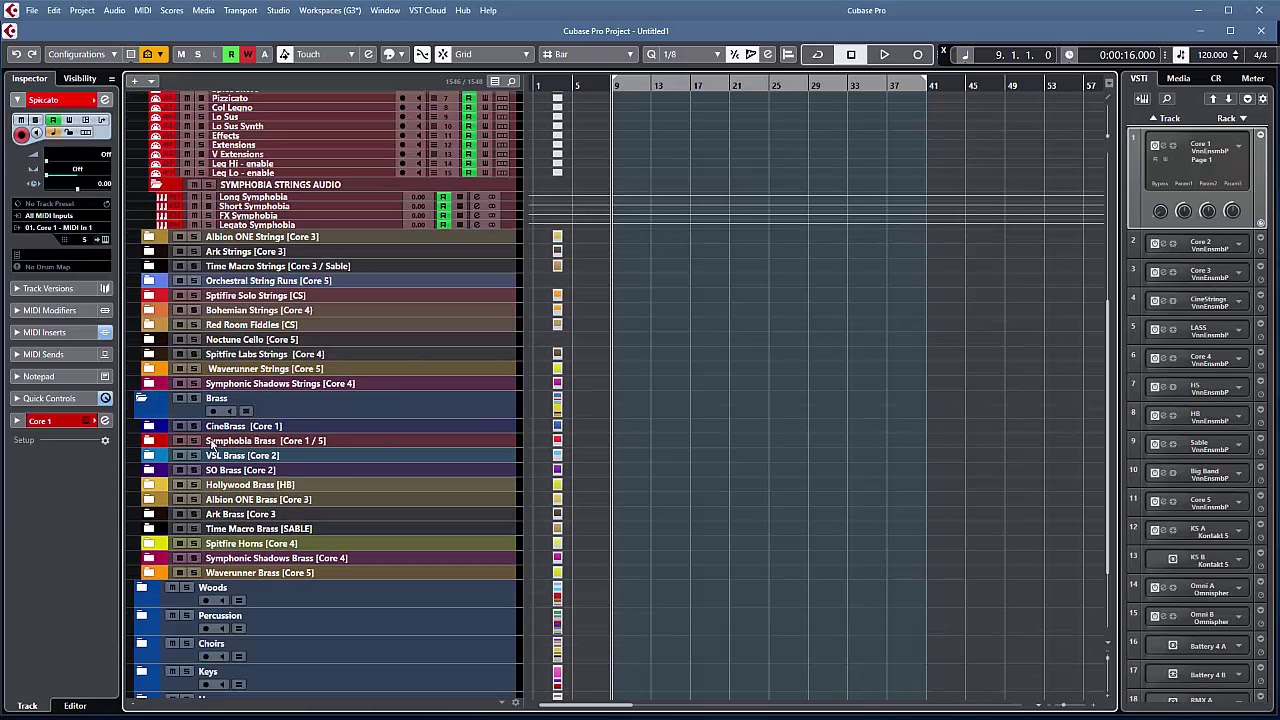Toggle the global Solo (S) state button

[x=197, y=54]
